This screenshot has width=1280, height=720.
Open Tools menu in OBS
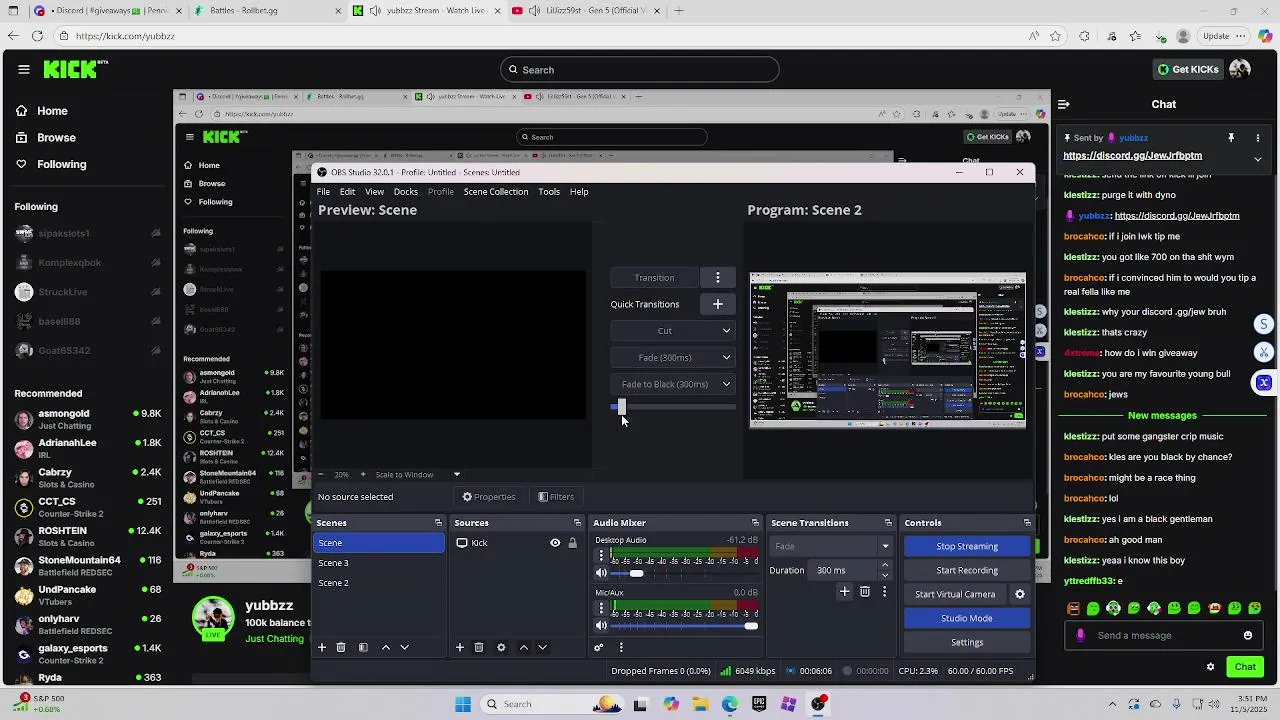coord(549,192)
